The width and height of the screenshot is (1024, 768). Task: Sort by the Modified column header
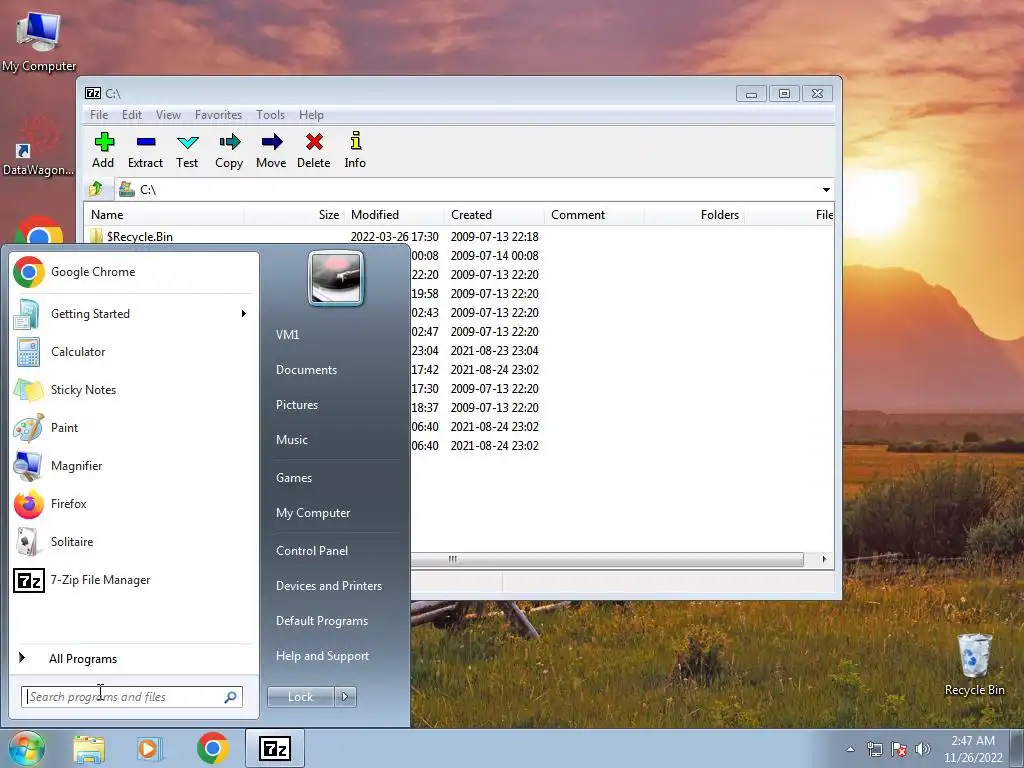(394, 215)
